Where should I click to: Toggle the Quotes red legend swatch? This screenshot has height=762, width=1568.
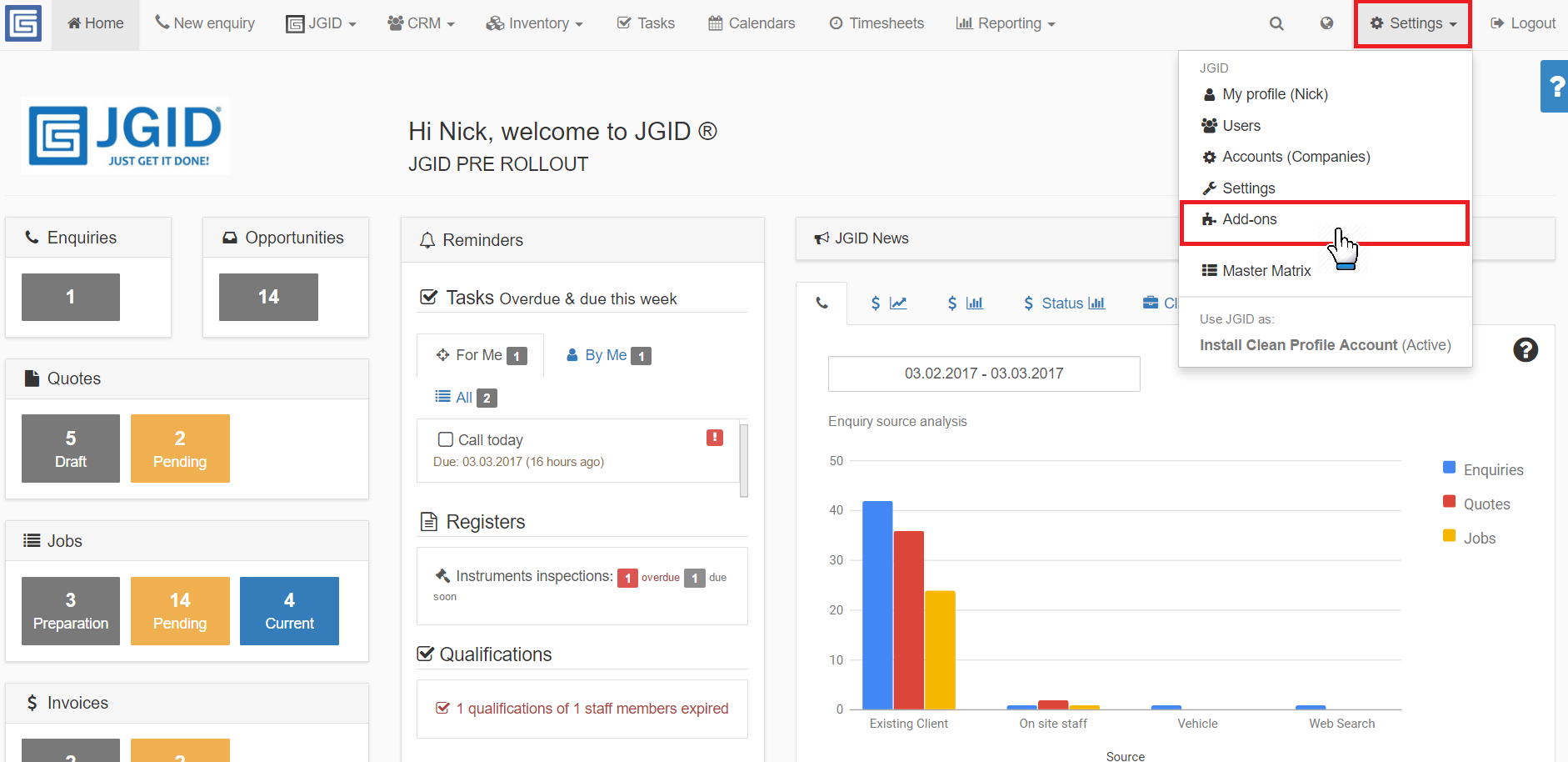(1449, 502)
